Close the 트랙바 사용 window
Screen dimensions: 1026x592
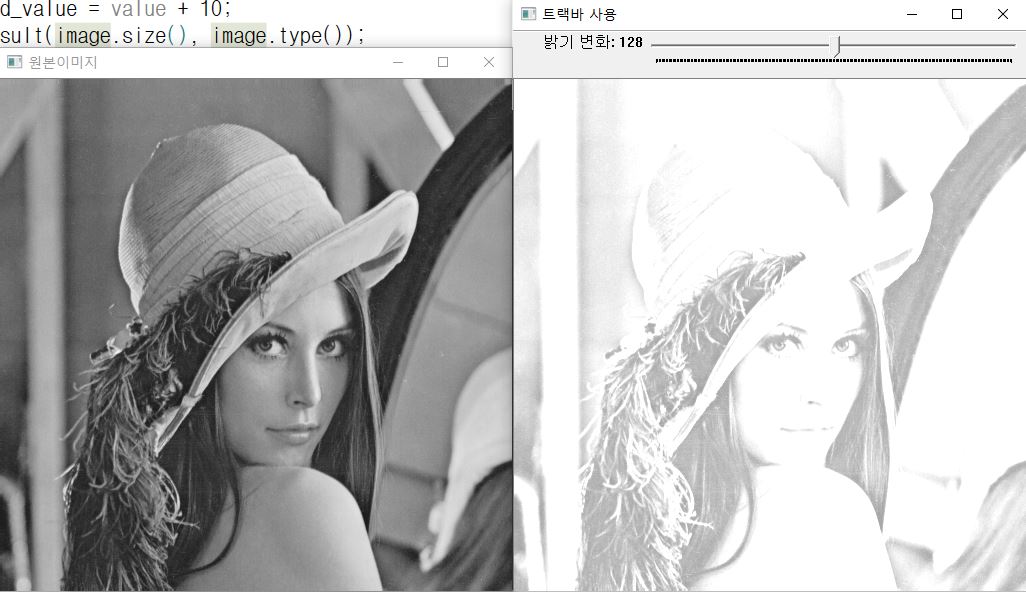[x=1002, y=14]
